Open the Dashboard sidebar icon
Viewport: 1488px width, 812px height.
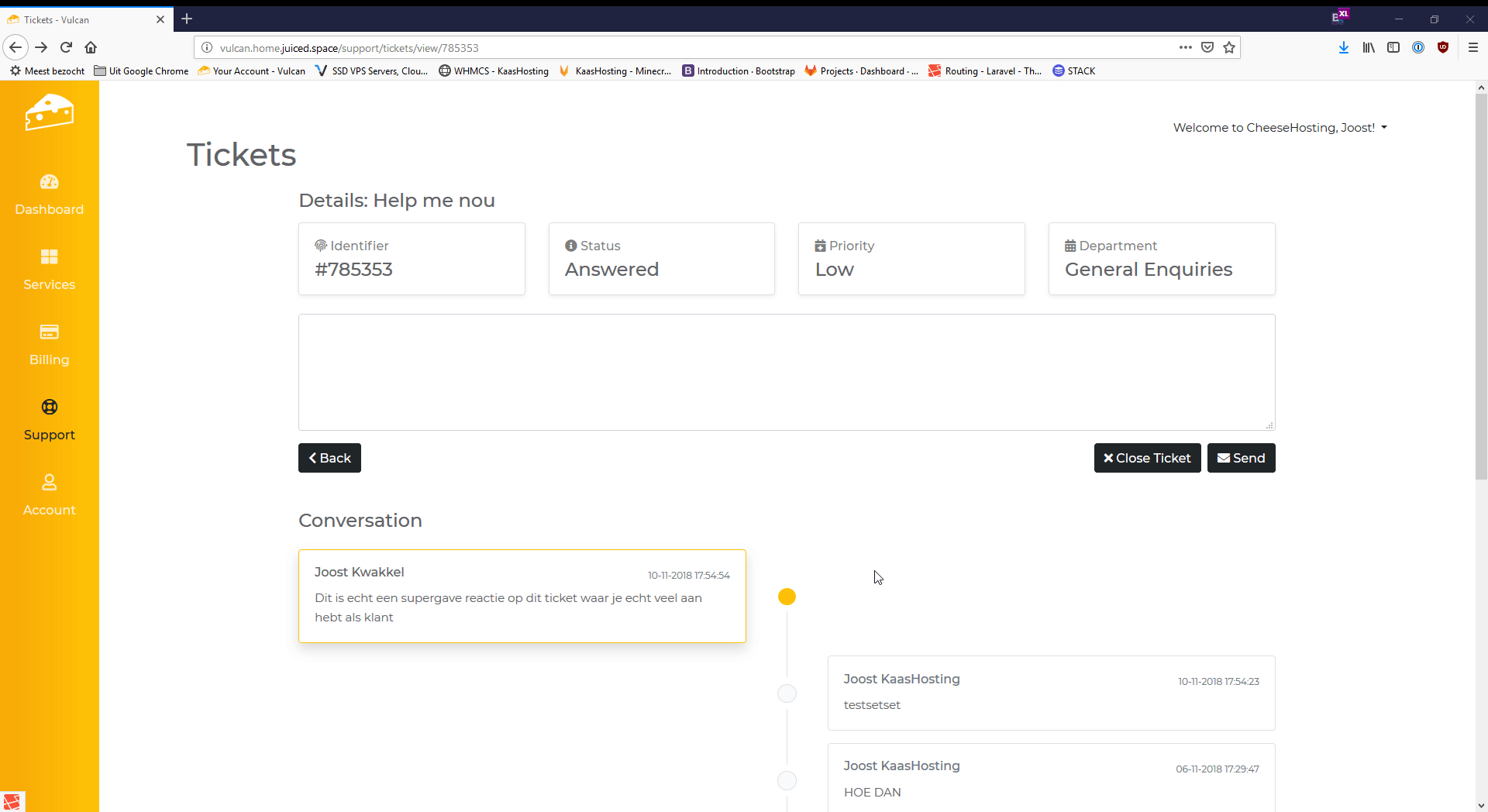[x=49, y=182]
